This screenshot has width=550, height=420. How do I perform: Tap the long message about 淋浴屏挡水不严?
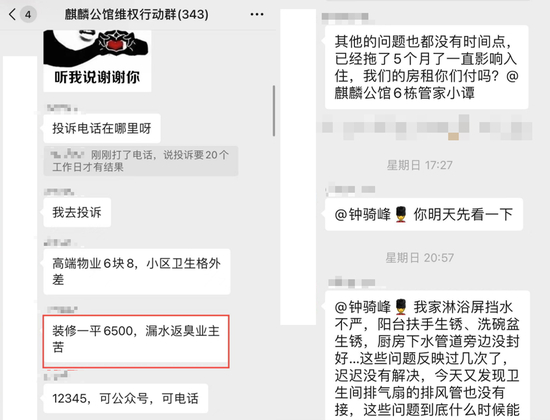click(x=427, y=355)
